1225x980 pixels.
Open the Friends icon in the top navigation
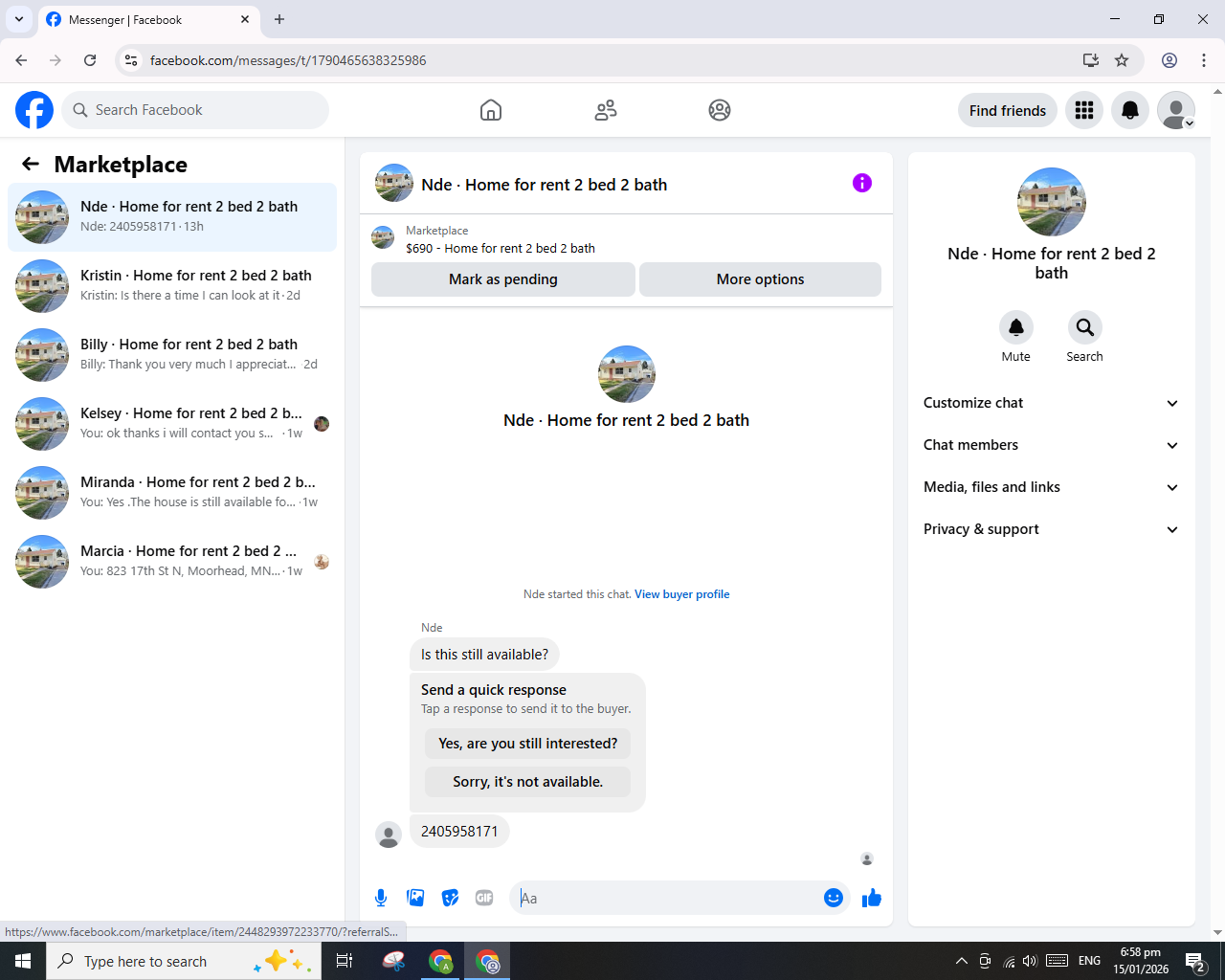tap(606, 110)
